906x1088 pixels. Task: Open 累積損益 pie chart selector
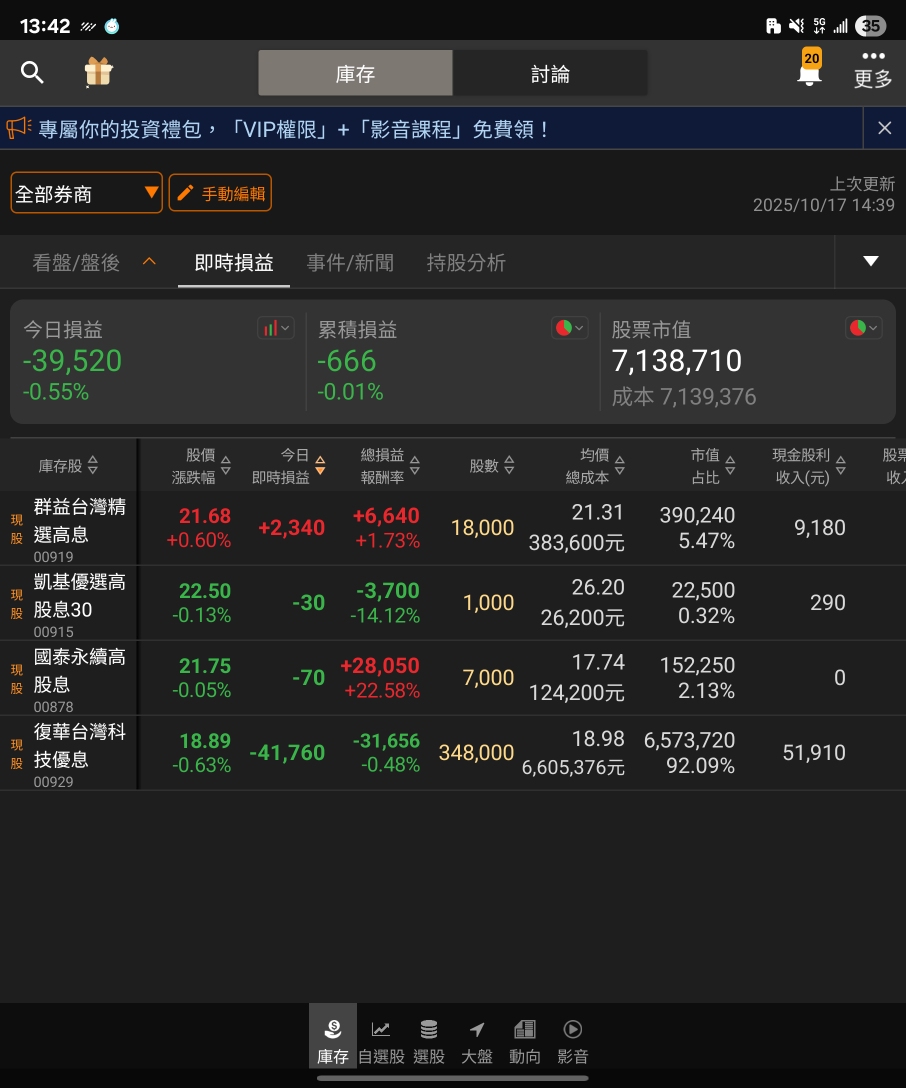tap(570, 328)
